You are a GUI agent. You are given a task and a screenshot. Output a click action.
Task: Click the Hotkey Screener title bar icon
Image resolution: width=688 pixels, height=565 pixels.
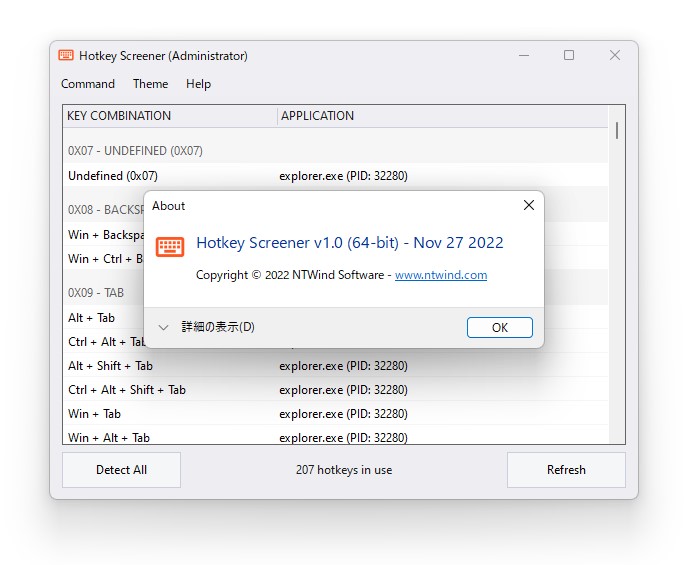pos(66,55)
